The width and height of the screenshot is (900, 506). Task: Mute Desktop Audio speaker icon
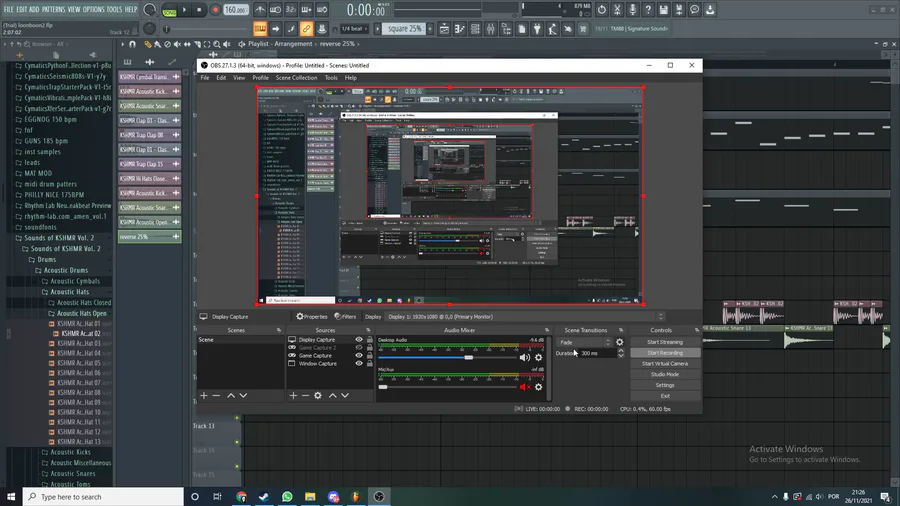coord(524,357)
